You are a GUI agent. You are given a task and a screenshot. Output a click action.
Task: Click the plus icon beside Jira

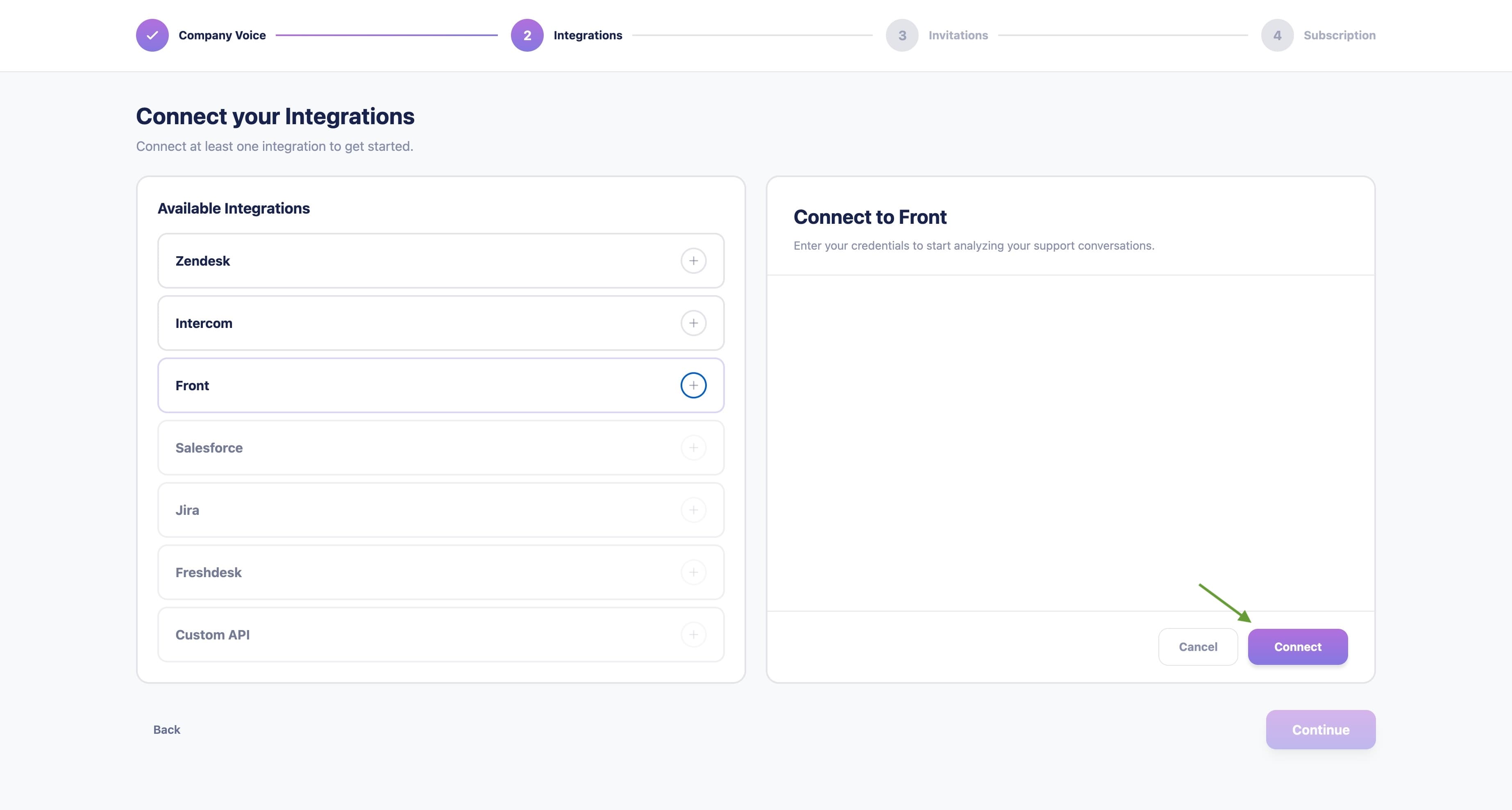pos(695,510)
